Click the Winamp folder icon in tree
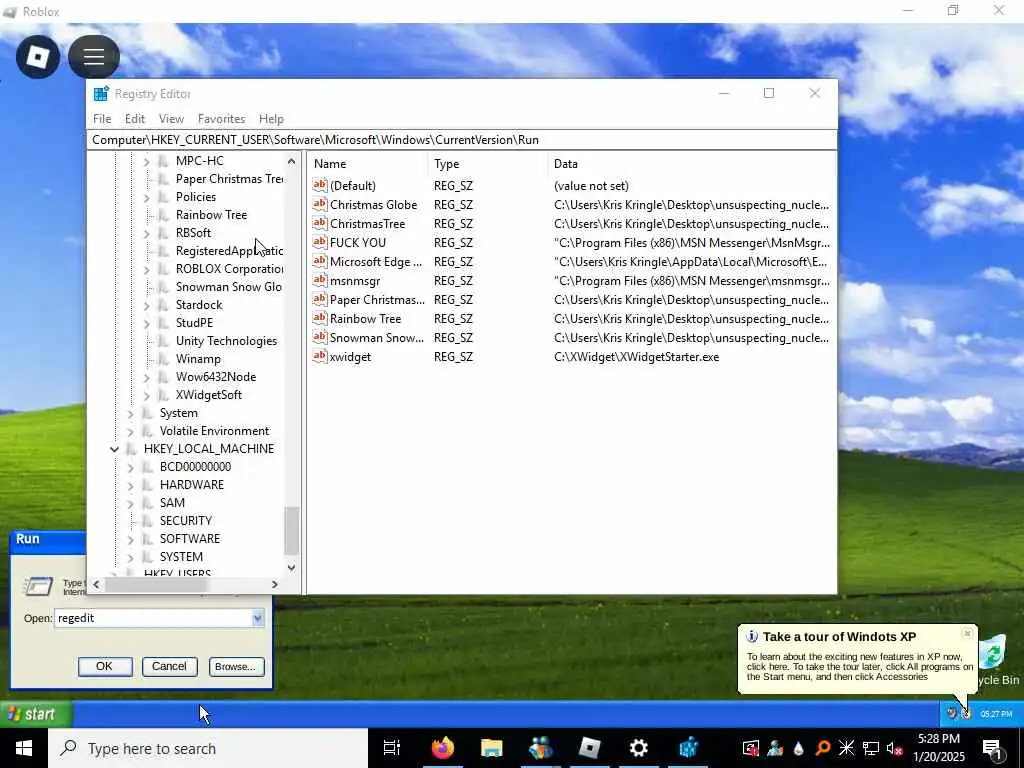1024x768 pixels. tap(163, 359)
